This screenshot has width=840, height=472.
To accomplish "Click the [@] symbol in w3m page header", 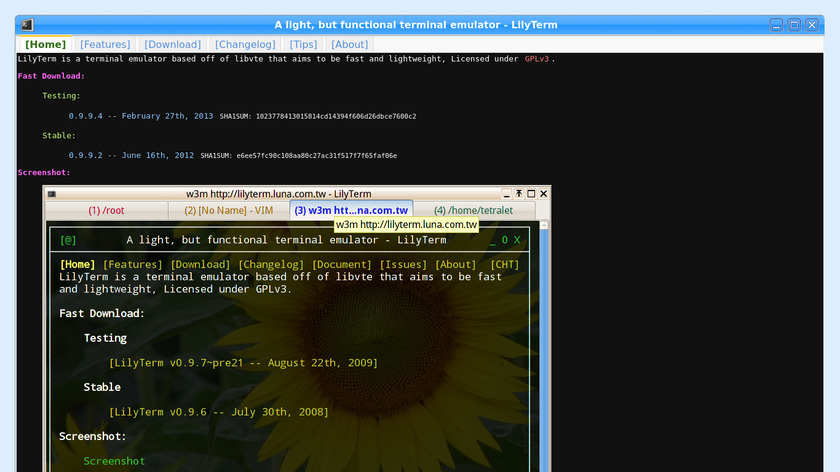I will 68,240.
